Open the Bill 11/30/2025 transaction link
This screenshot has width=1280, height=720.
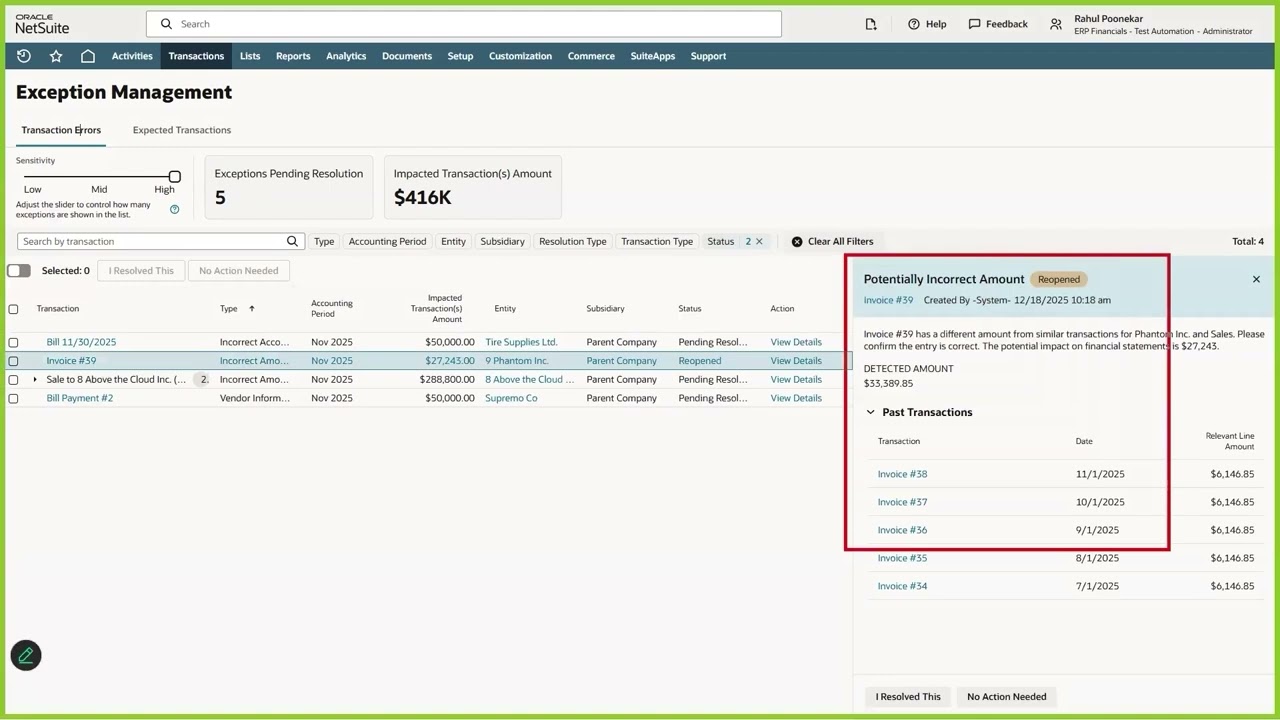click(81, 342)
